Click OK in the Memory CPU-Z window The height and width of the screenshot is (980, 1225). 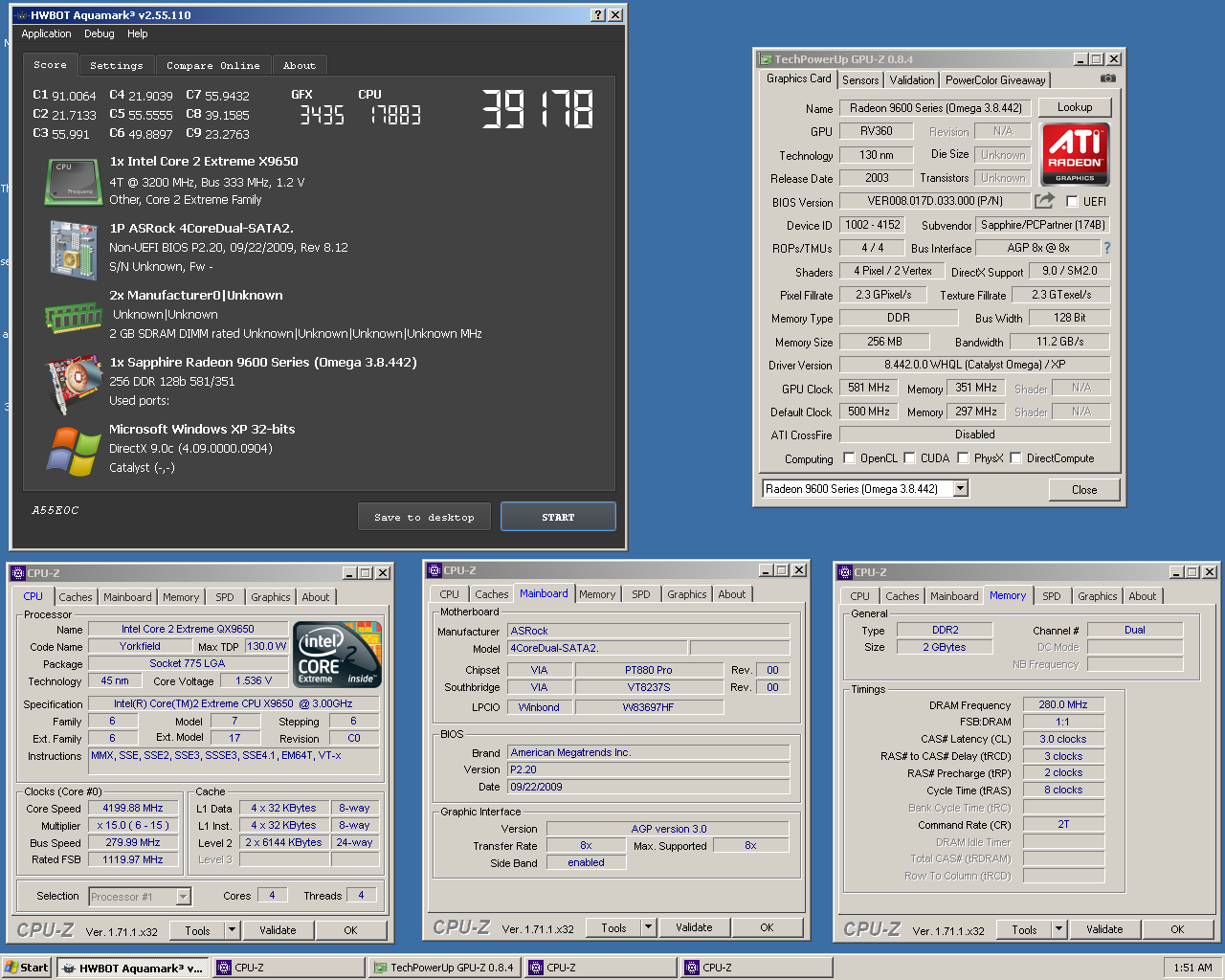(1177, 929)
